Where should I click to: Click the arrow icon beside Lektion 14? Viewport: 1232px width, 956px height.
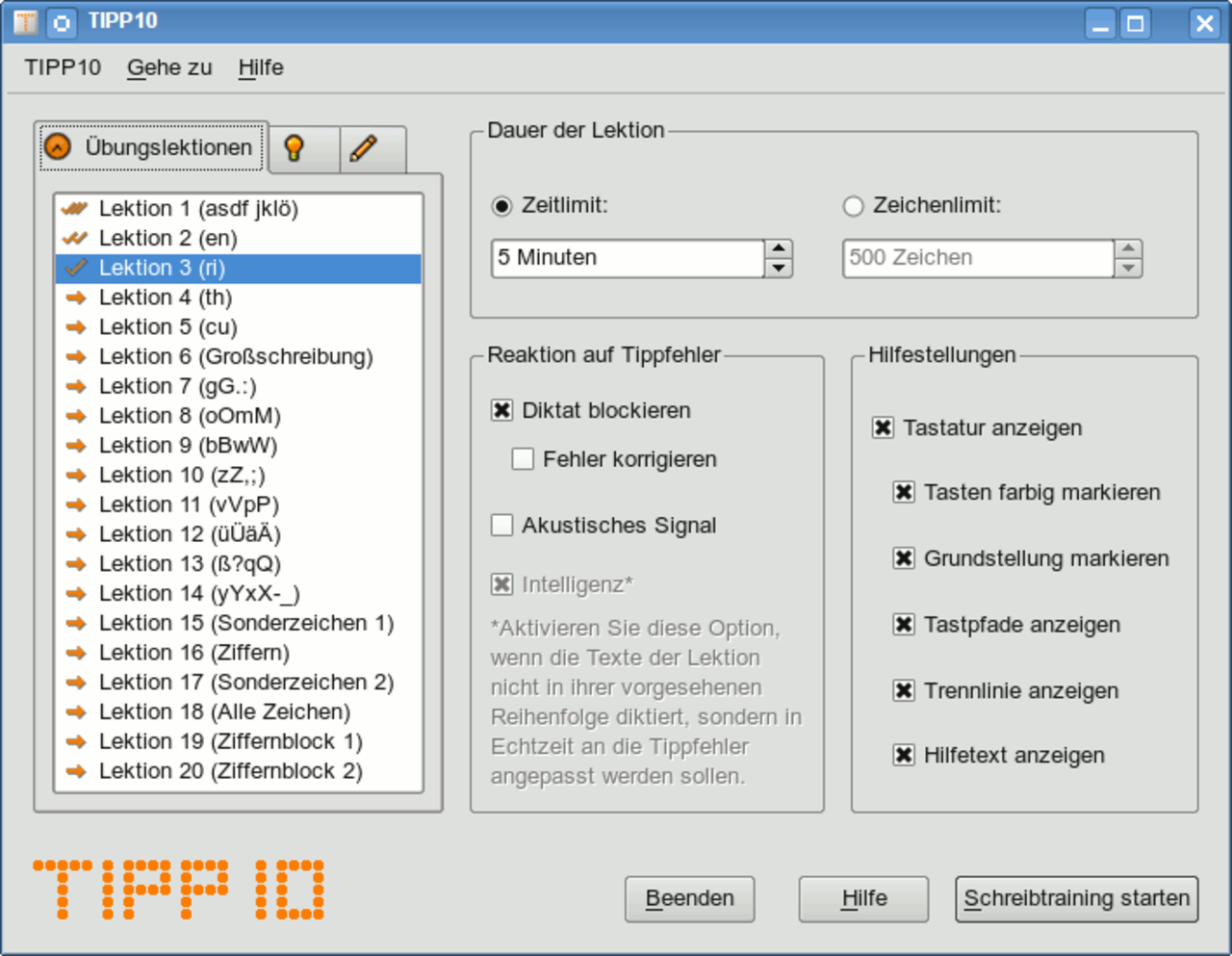(x=76, y=594)
